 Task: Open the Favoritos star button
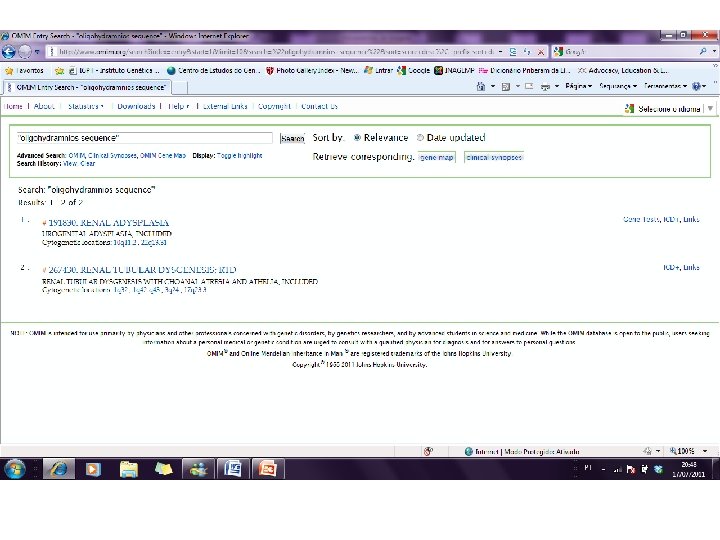(x=25, y=71)
